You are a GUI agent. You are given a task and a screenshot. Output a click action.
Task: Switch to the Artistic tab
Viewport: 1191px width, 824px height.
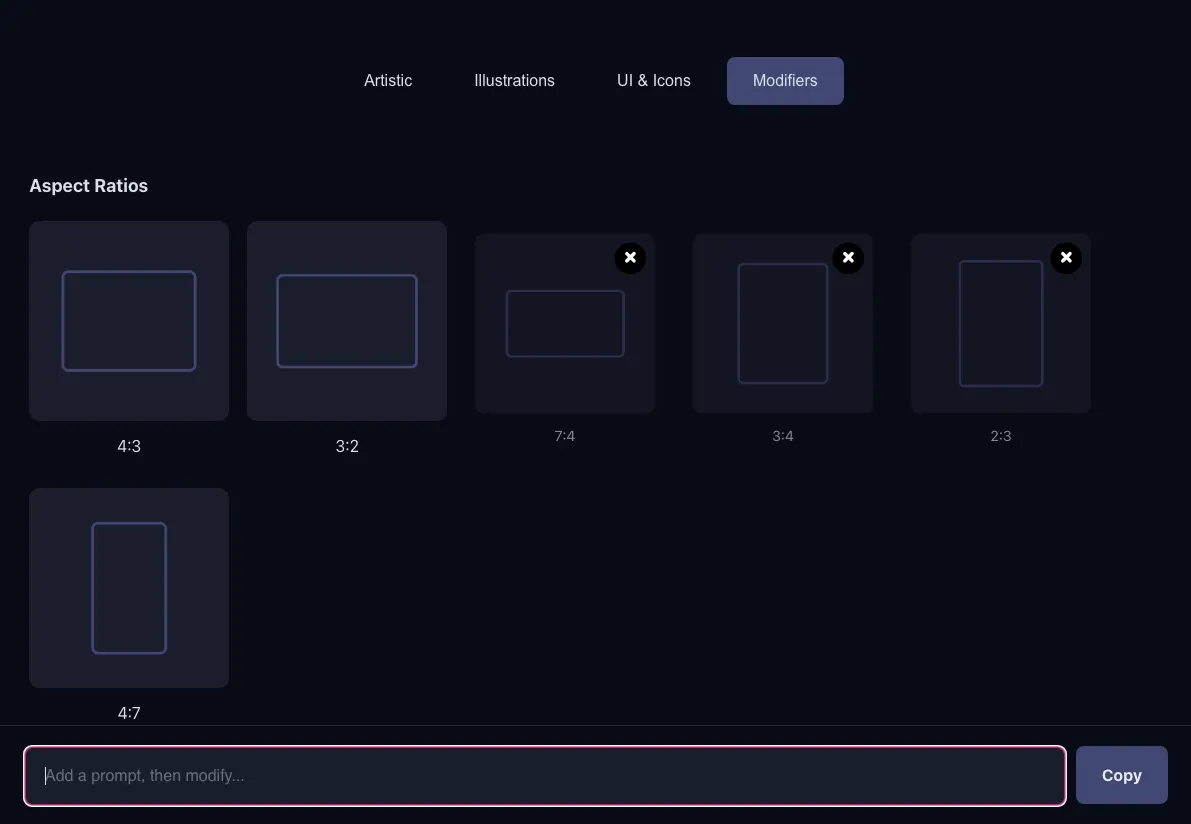coord(388,81)
